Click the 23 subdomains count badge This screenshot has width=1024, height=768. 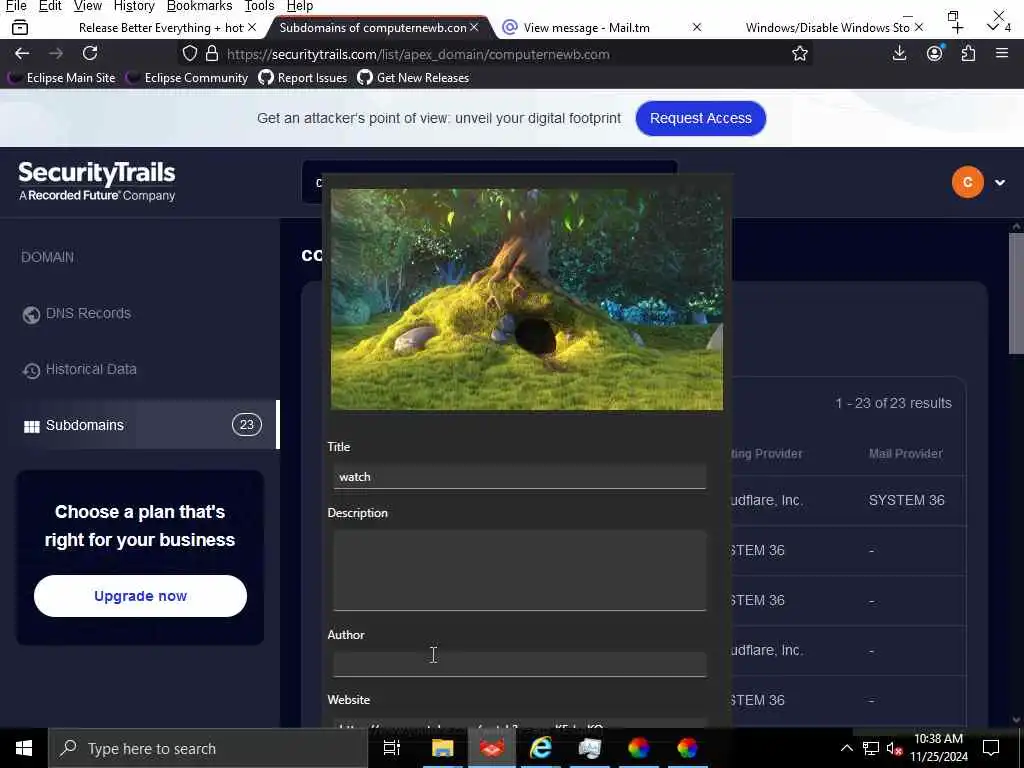(247, 425)
